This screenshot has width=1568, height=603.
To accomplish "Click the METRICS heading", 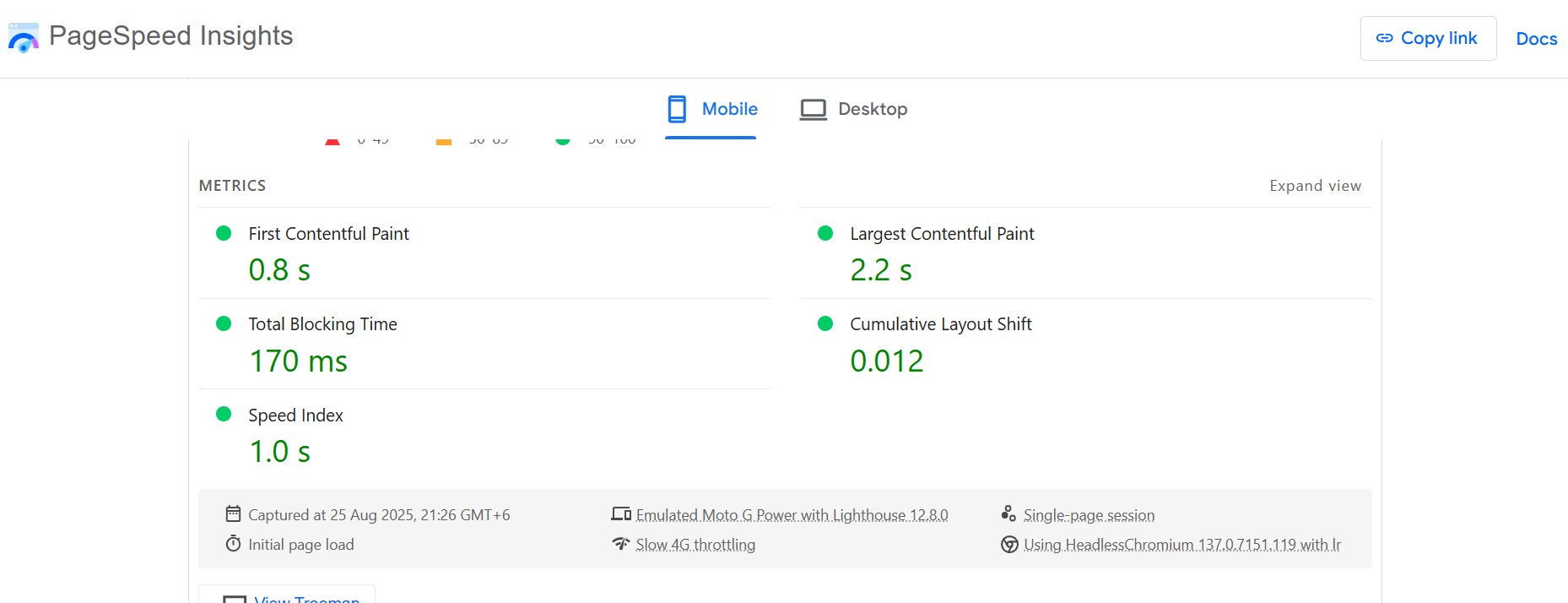I will 232,186.
